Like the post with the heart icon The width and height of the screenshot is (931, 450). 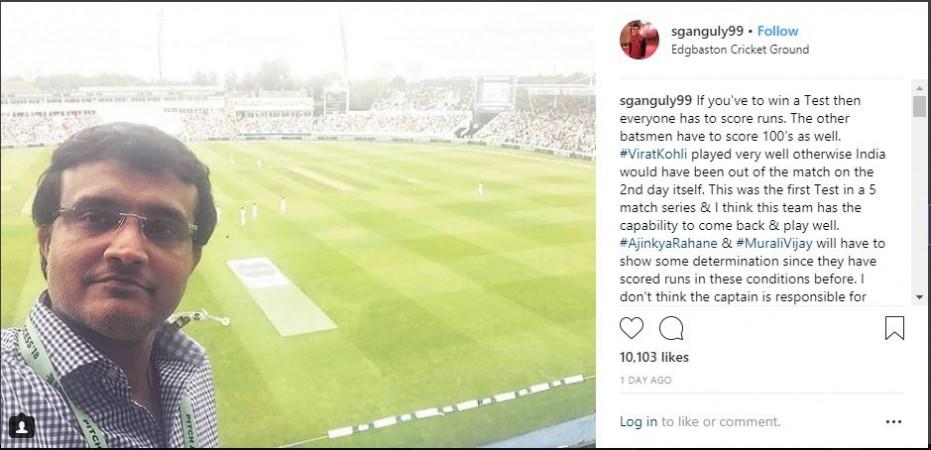click(x=631, y=328)
